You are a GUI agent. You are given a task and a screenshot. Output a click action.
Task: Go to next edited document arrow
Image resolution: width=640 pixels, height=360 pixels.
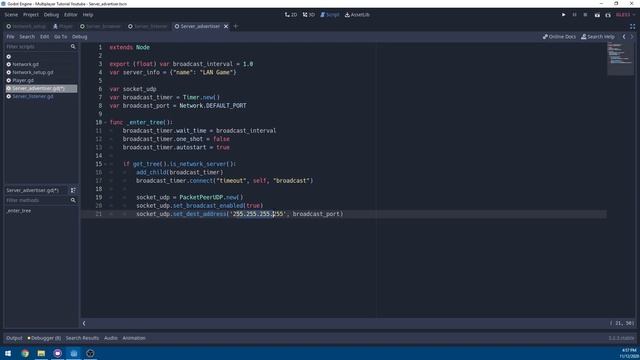[x=632, y=37]
